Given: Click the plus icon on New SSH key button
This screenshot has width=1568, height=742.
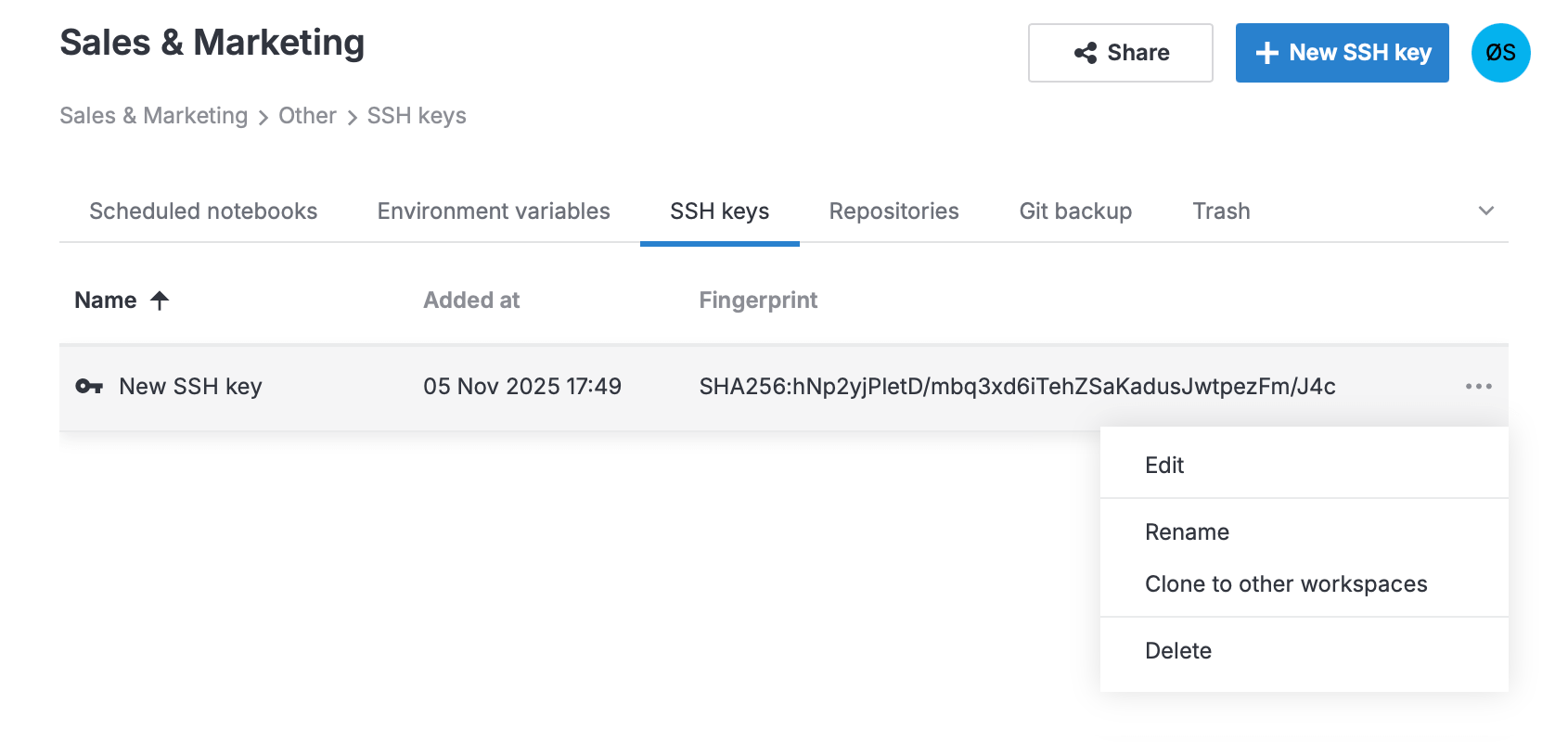Looking at the screenshot, I should pos(1266,53).
